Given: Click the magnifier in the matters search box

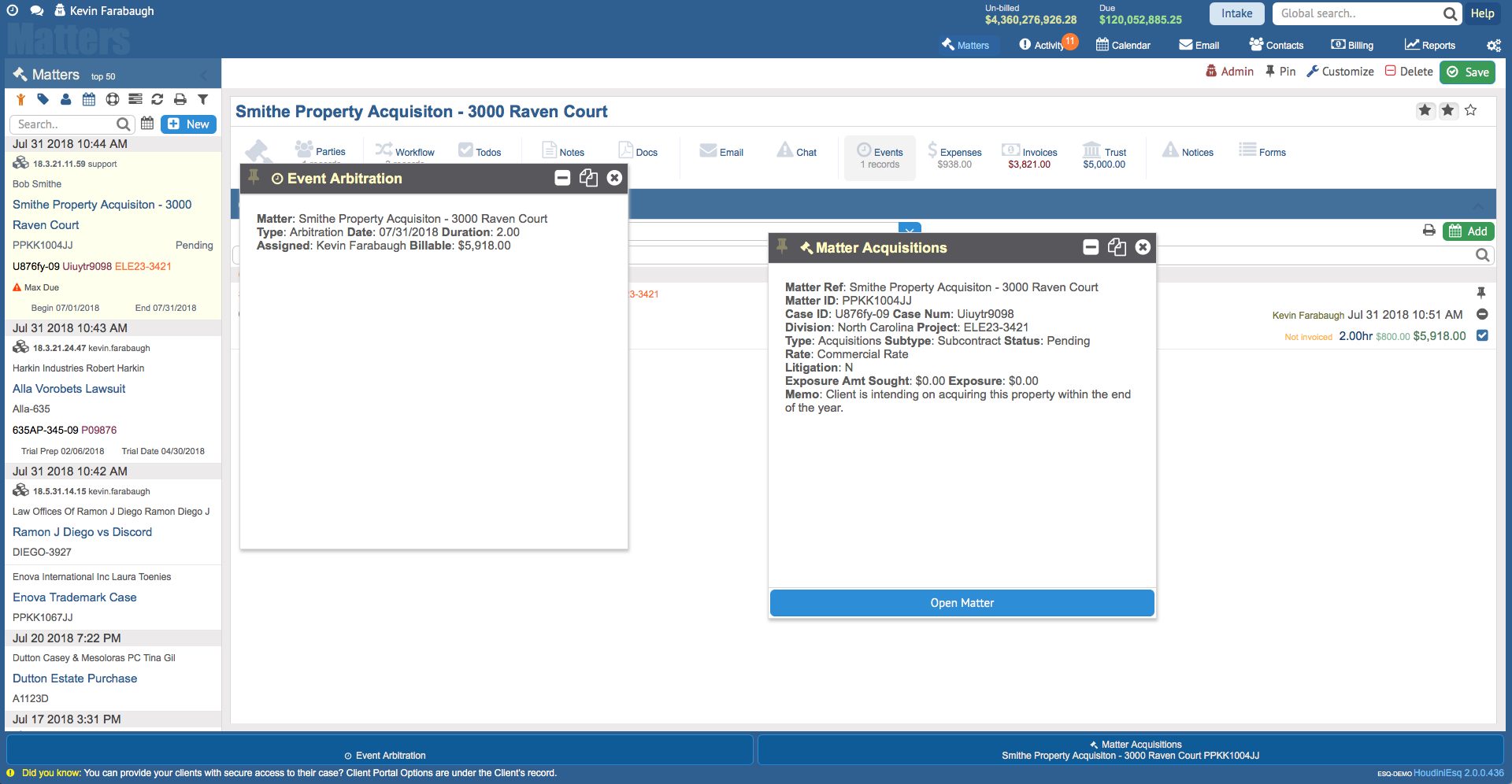Looking at the screenshot, I should point(123,124).
